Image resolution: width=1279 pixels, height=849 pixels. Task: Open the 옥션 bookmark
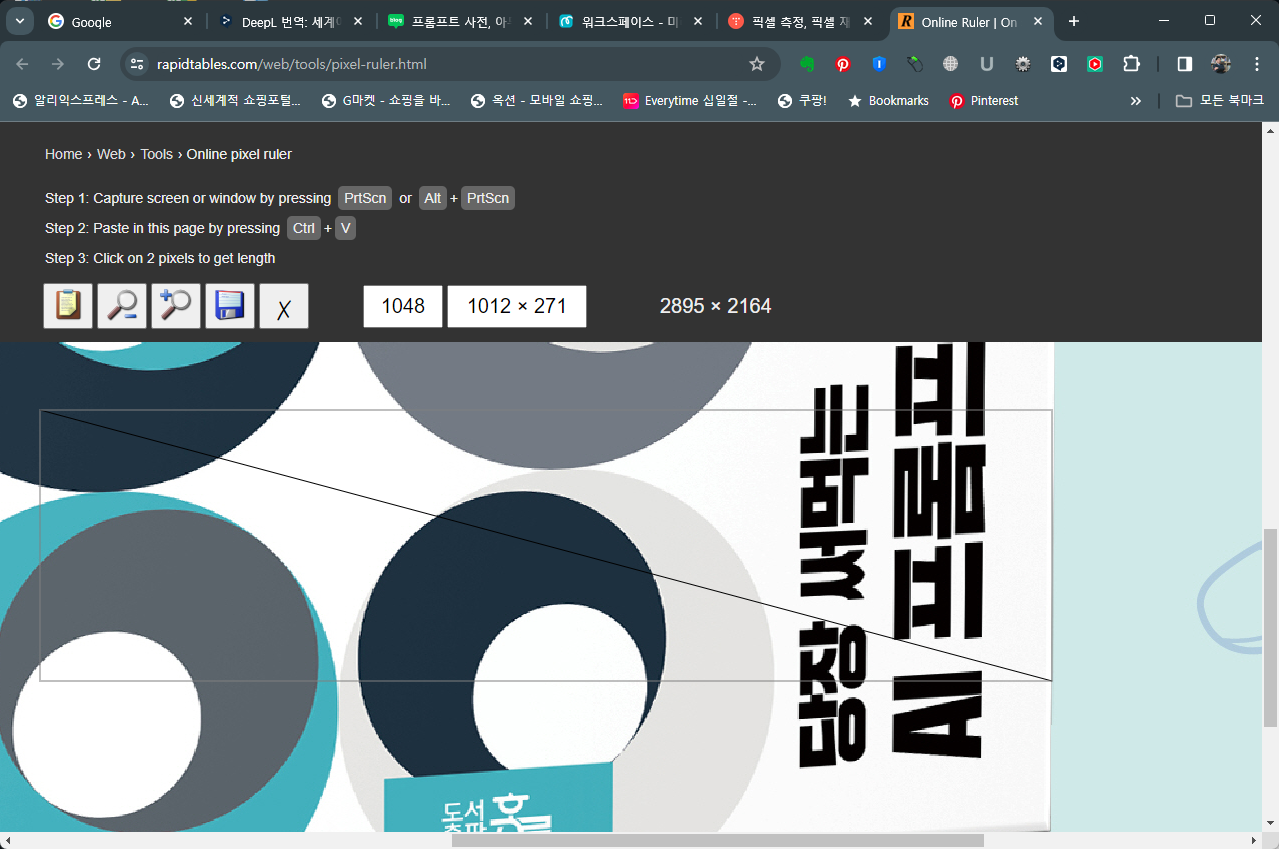coord(537,101)
